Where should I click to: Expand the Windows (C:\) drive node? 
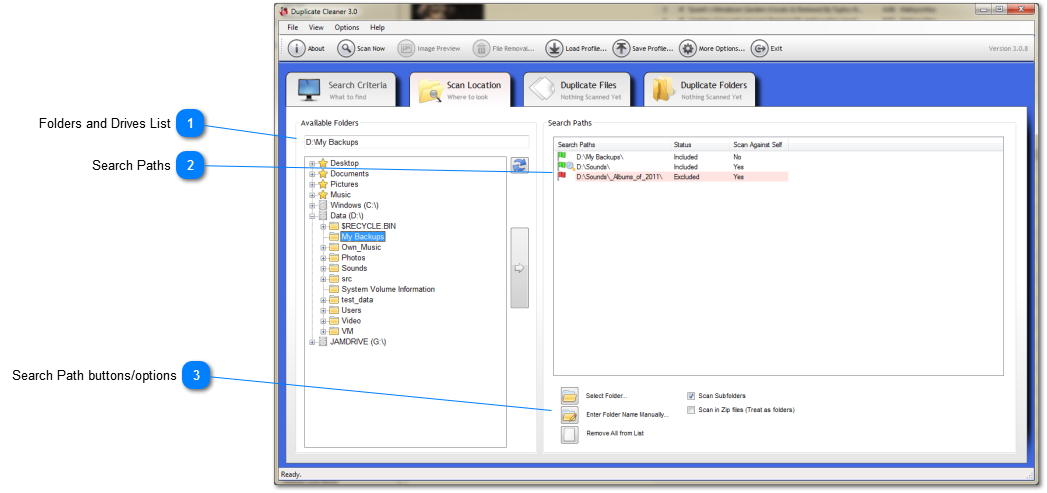pos(312,205)
